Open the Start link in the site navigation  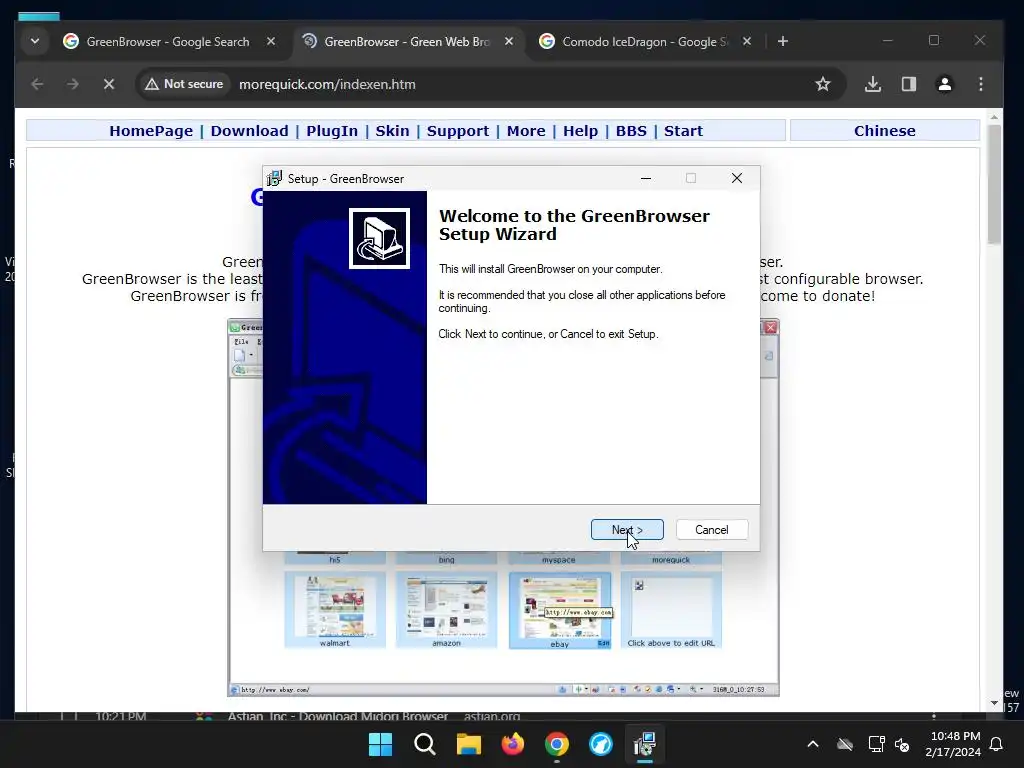(x=683, y=131)
